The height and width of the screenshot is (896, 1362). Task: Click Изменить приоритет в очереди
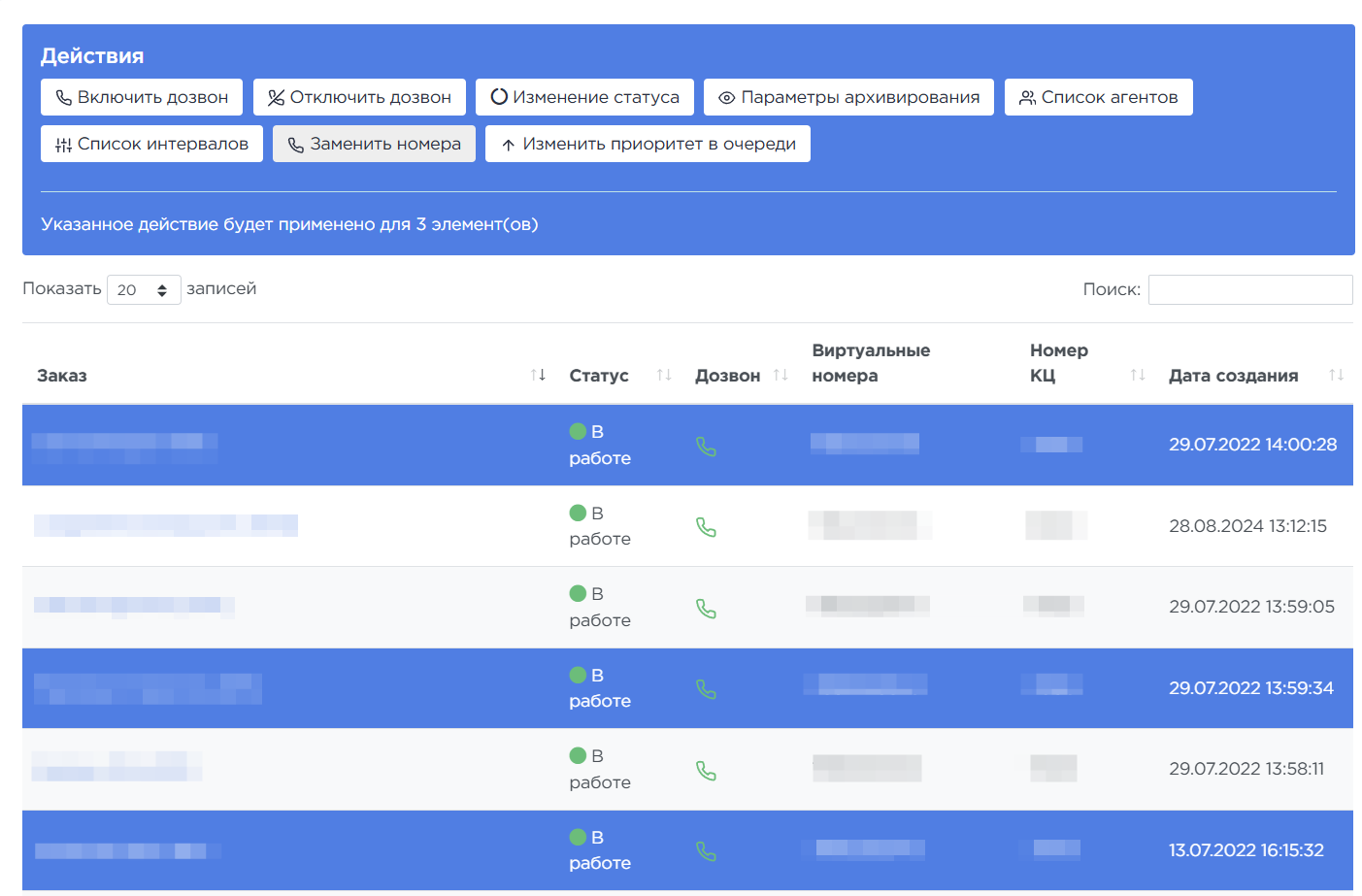point(648,144)
